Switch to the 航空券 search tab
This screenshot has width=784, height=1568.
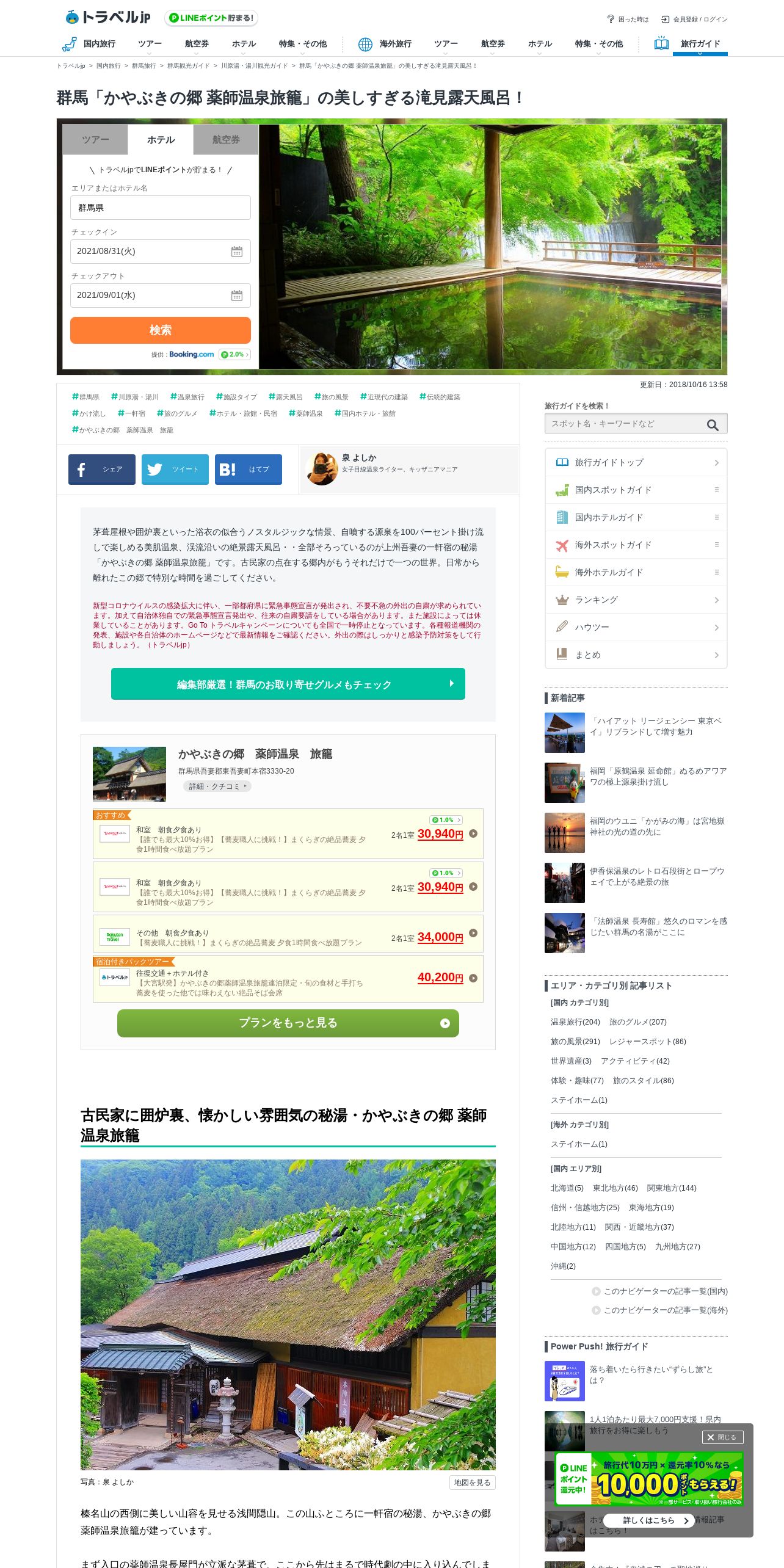coord(226,140)
